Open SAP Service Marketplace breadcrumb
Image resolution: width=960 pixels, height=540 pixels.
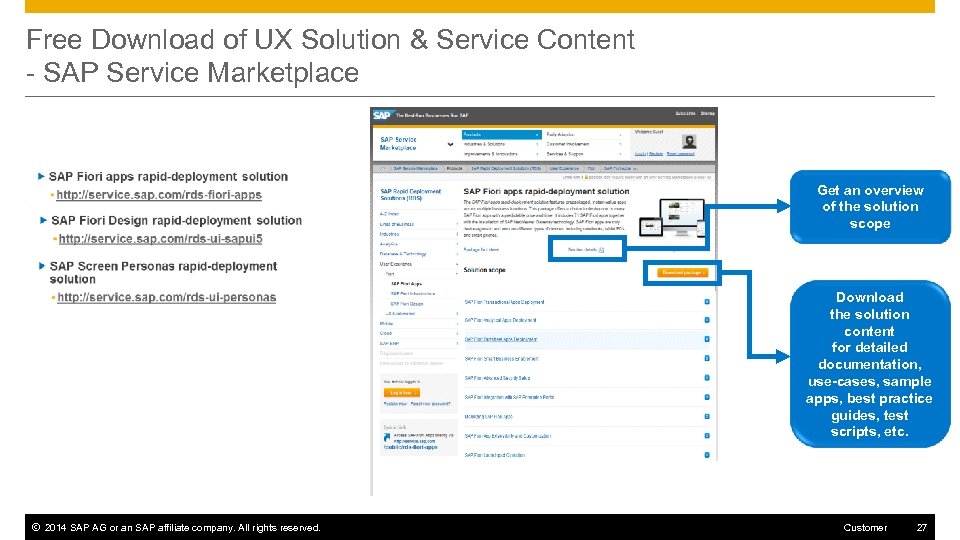tap(415, 168)
